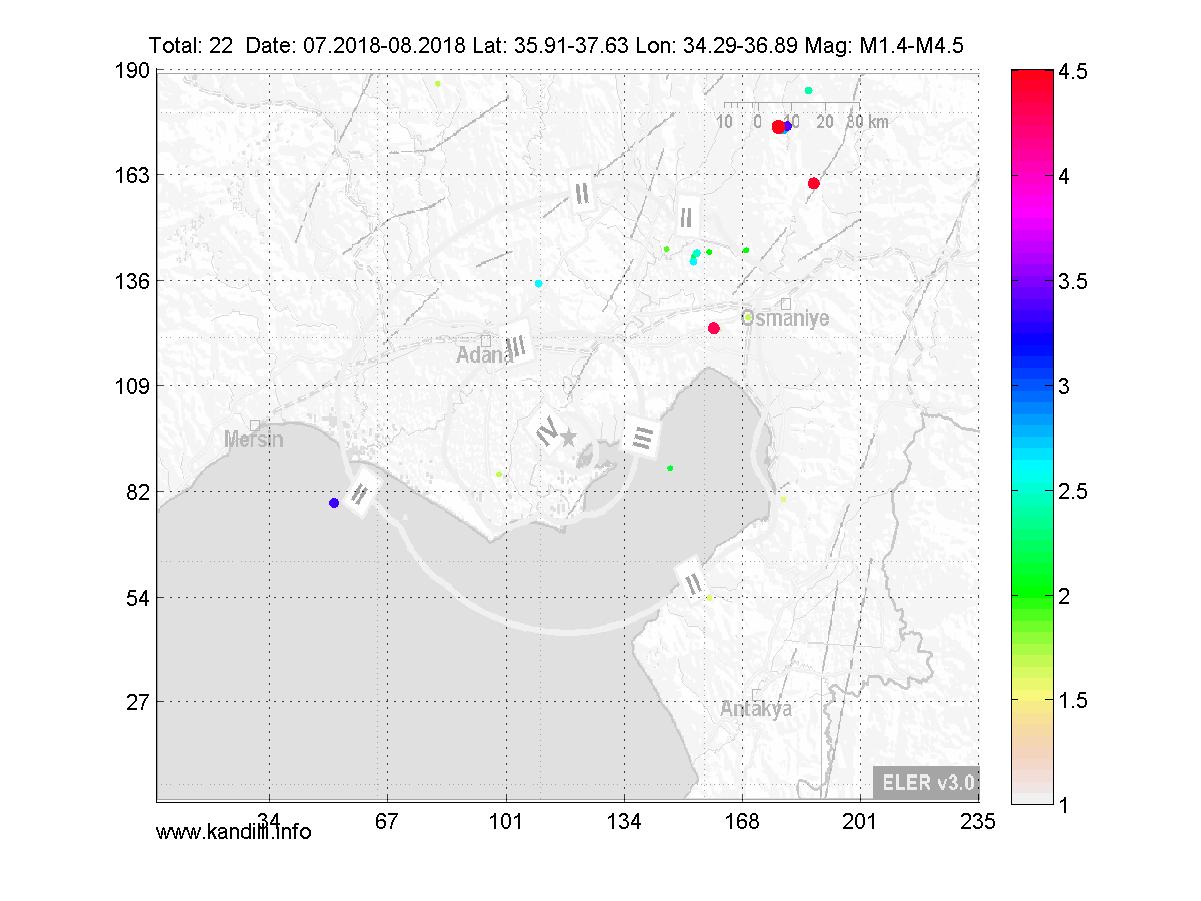Select the blue earthquake dot off Mersin coast
The image size is (1201, 901).
[334, 503]
